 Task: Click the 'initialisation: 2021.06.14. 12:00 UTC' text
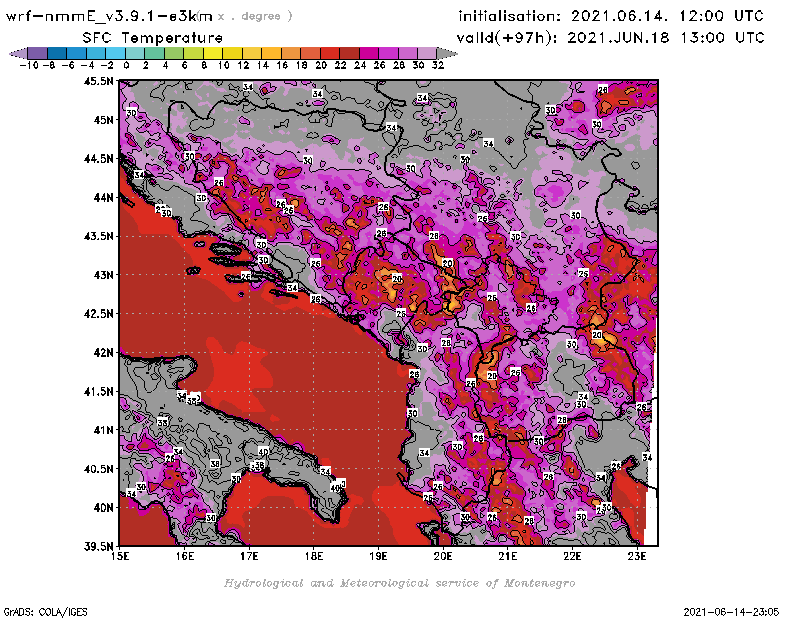(611, 16)
